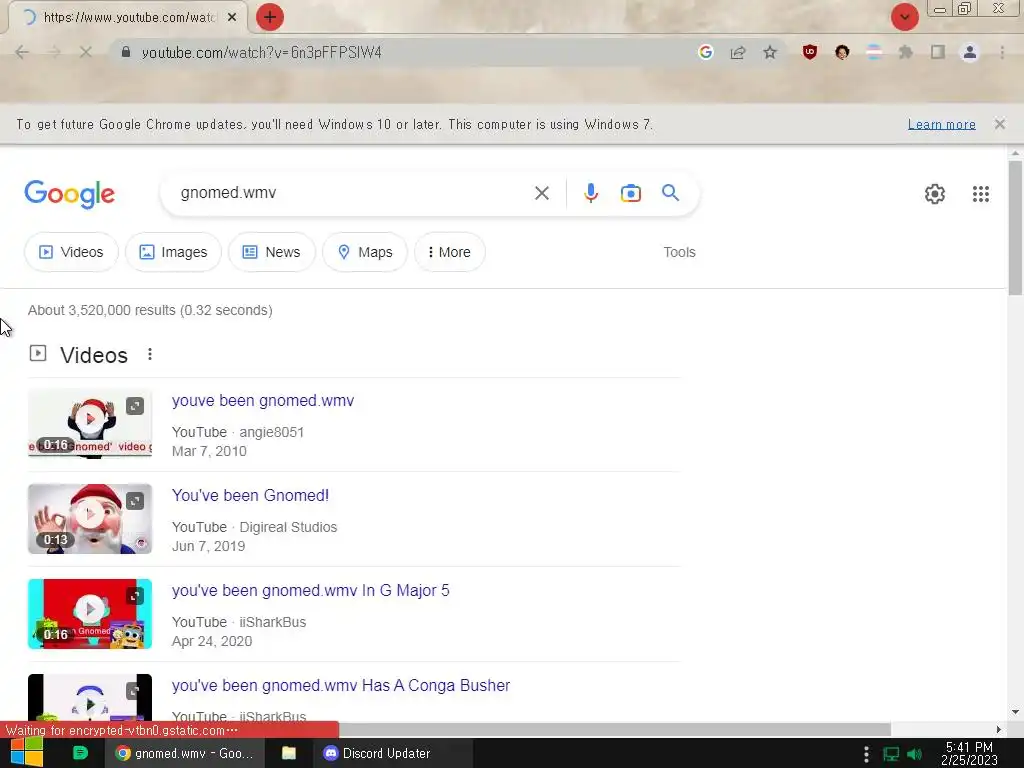
Task: Toggle the browser side panel
Action: point(938,52)
